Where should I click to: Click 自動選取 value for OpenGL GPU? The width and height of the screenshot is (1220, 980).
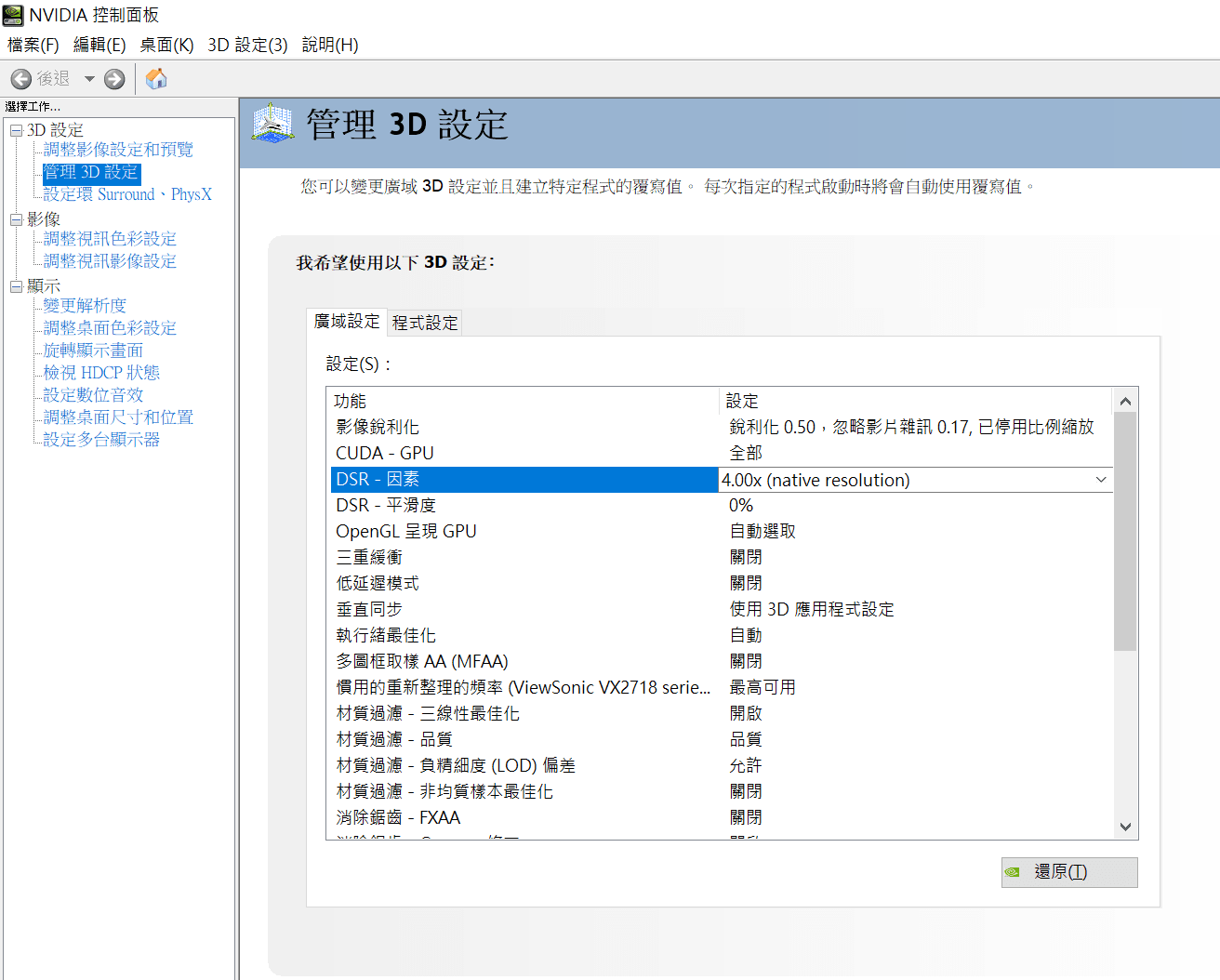click(762, 531)
